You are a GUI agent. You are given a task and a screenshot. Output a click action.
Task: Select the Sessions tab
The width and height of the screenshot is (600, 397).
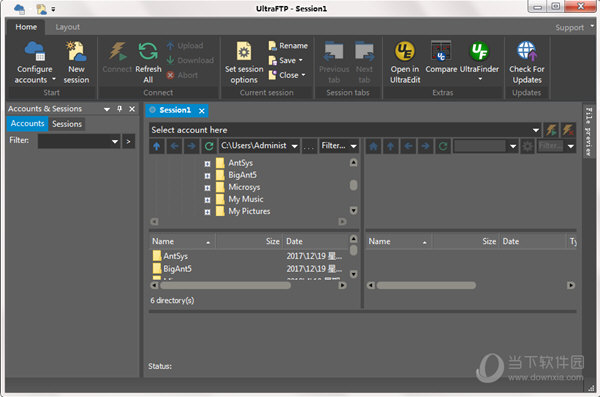click(x=67, y=124)
